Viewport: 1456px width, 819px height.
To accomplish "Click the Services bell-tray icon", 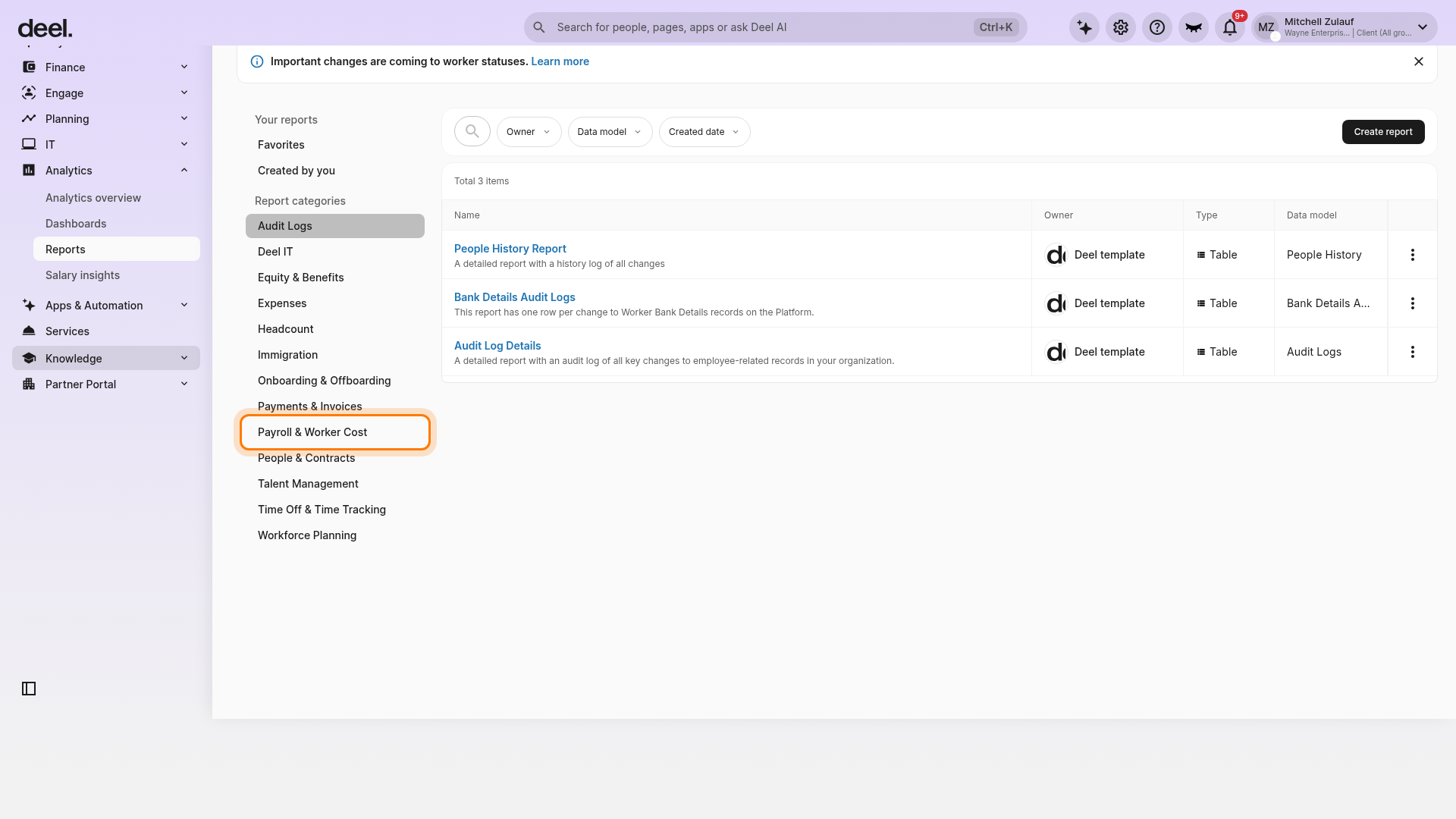I will click(29, 331).
